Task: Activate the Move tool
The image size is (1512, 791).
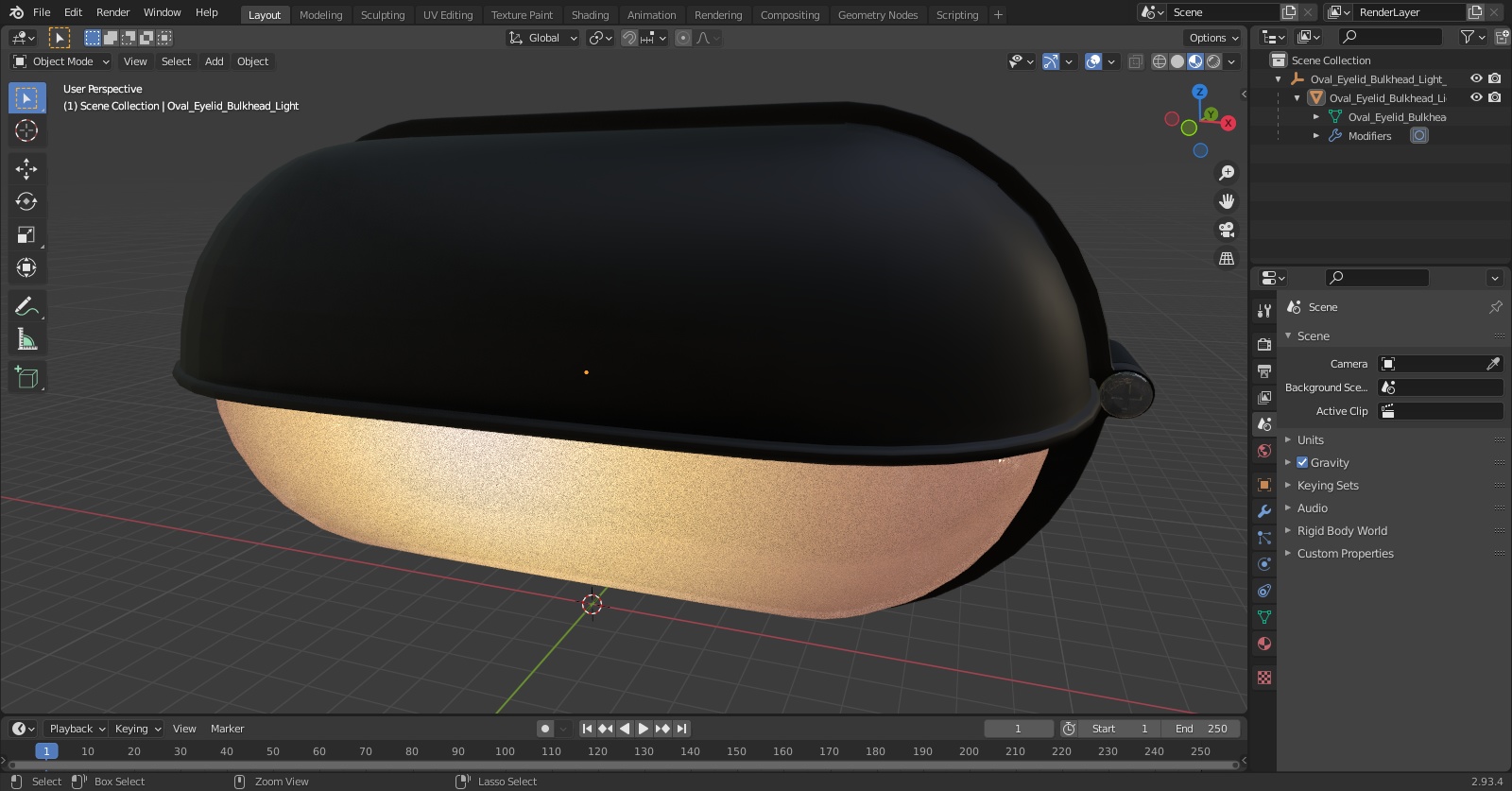Action: (26, 169)
